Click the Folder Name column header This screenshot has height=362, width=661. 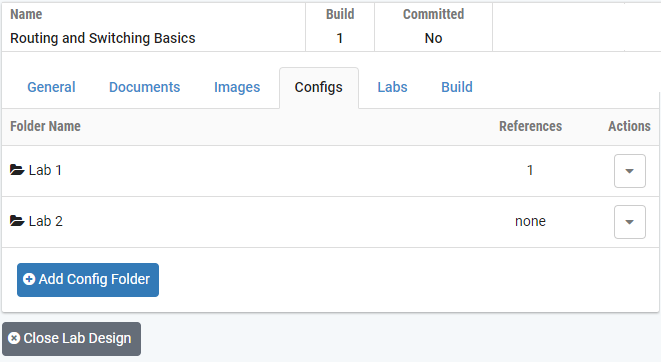46,126
